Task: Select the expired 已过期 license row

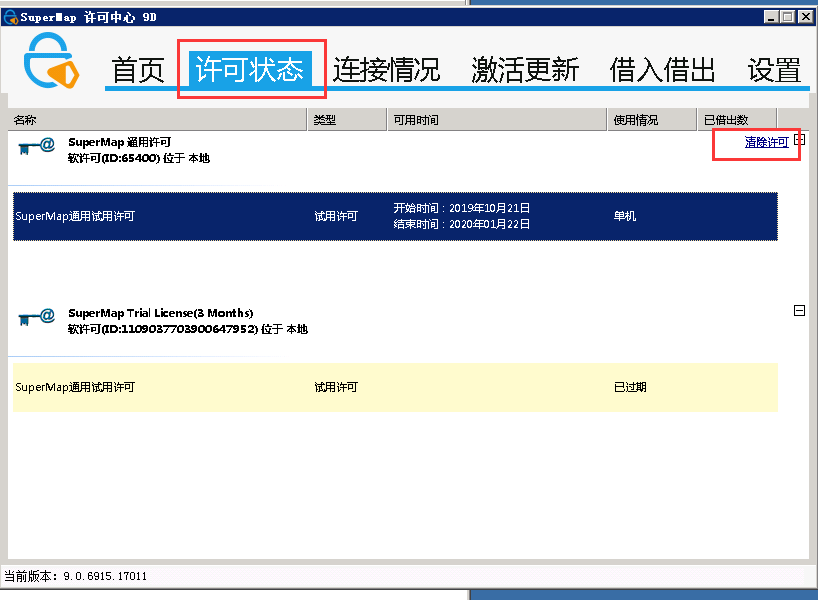Action: [395, 388]
